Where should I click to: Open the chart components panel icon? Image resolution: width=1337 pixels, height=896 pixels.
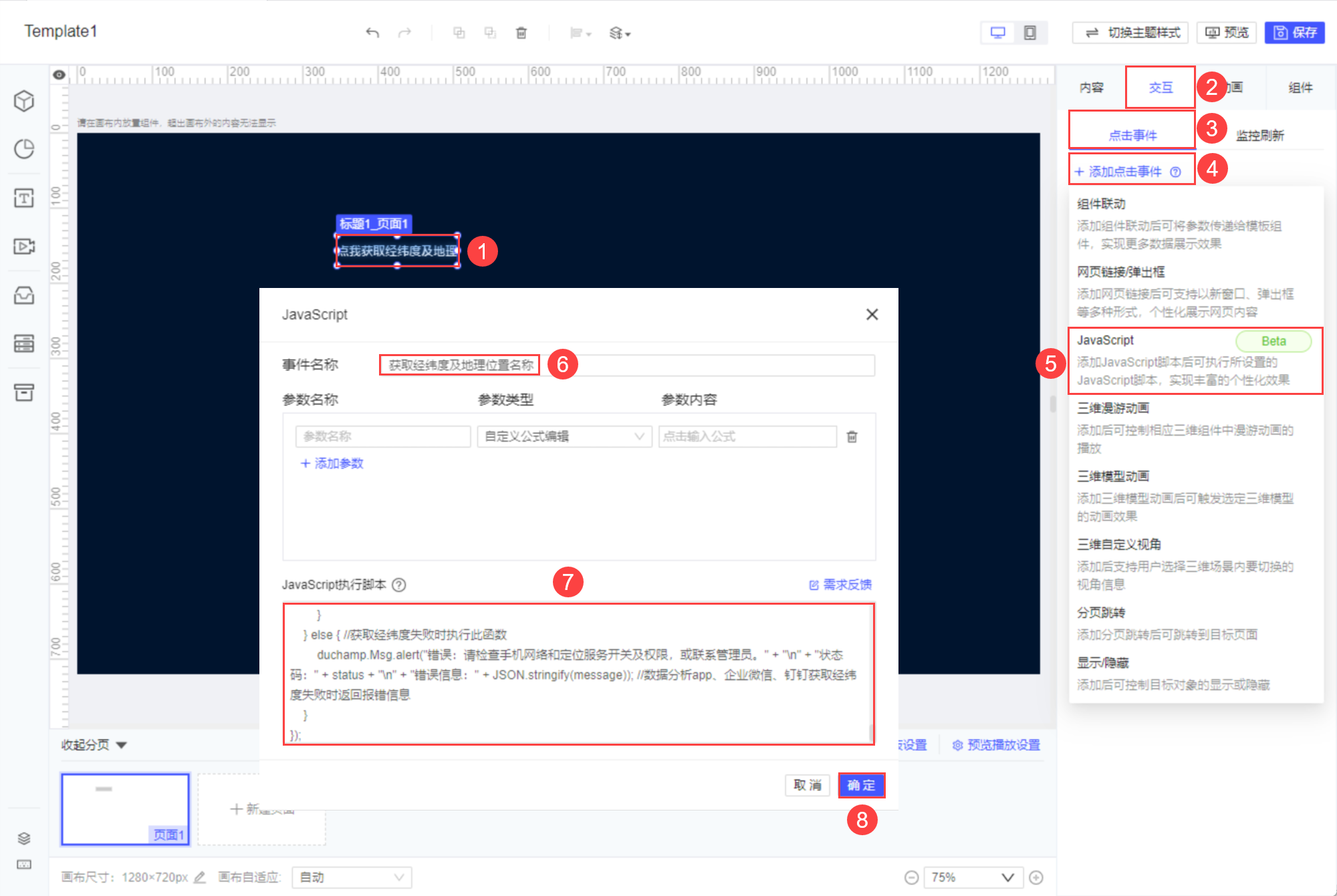tap(24, 149)
